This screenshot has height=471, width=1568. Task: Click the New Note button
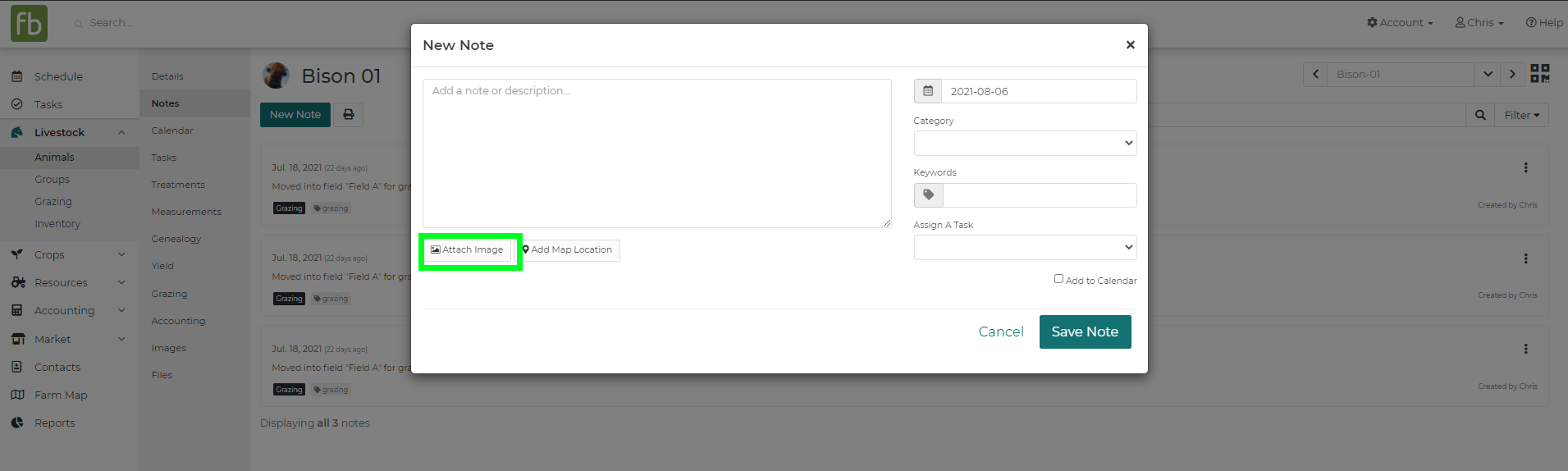coord(295,115)
